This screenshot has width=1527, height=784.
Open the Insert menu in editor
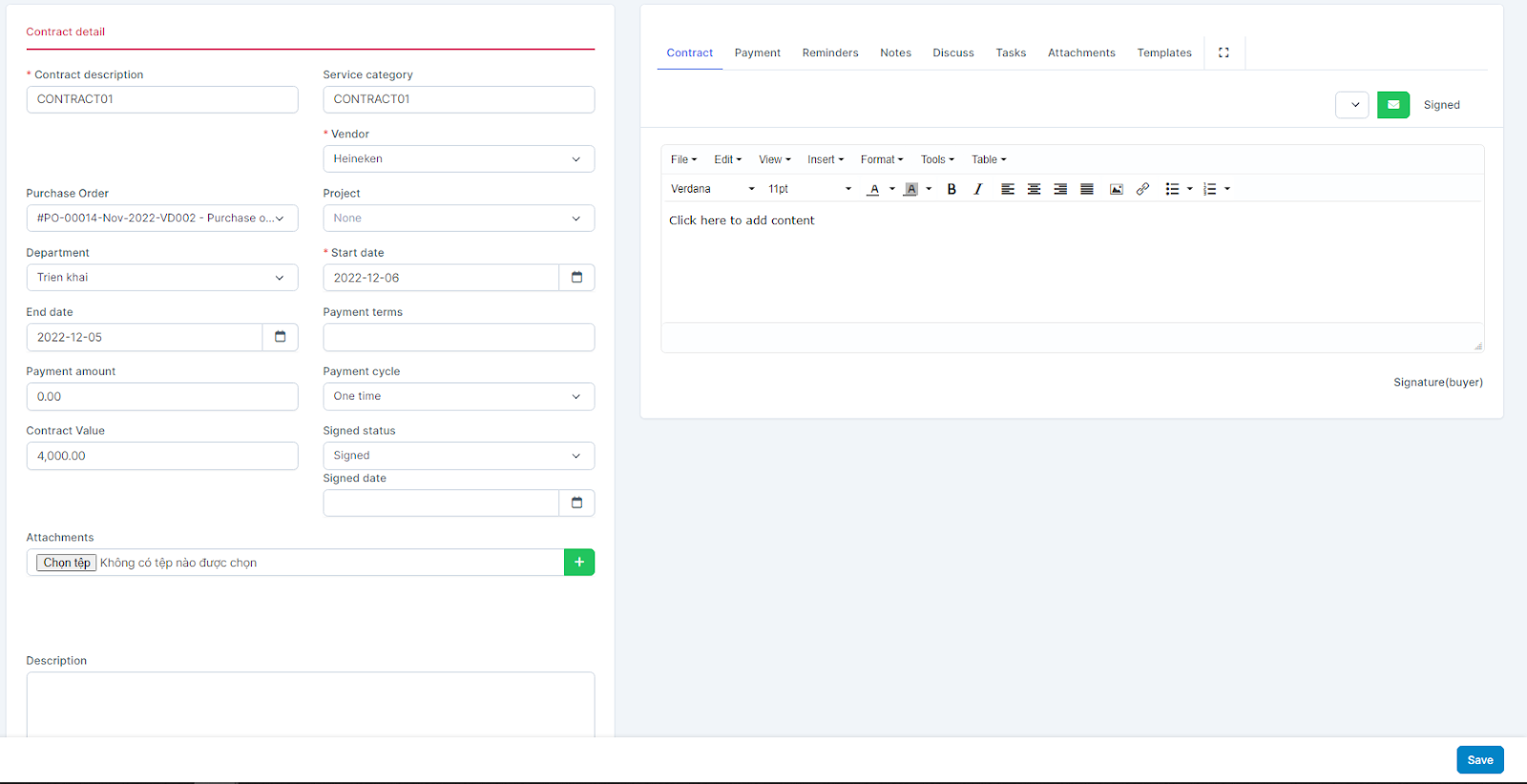click(x=825, y=159)
